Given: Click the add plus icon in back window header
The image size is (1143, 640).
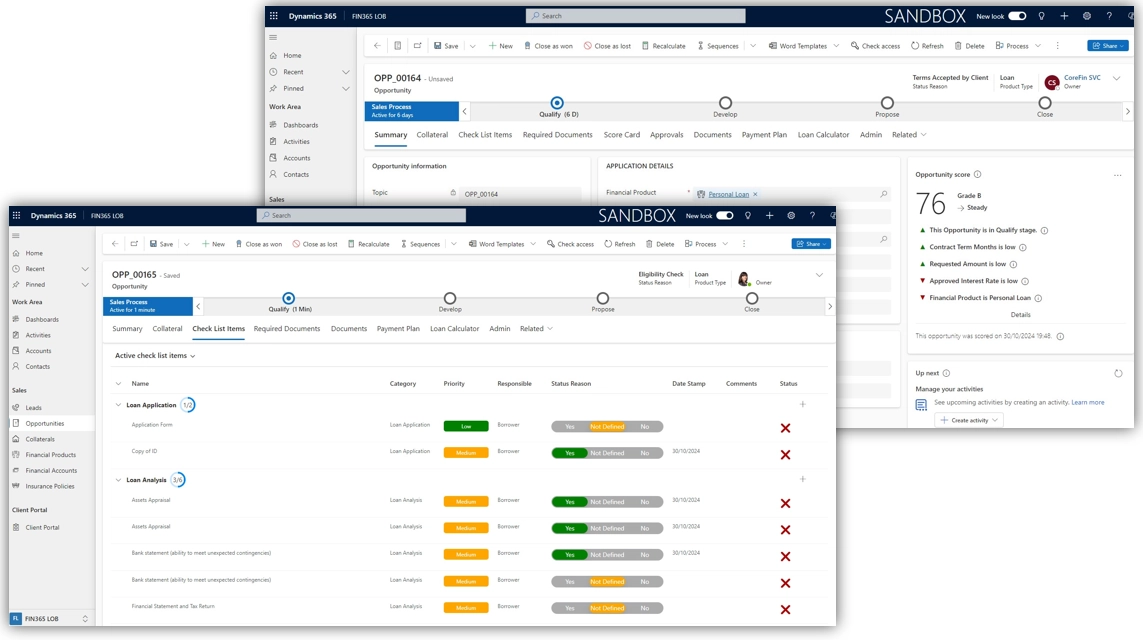Looking at the screenshot, I should point(1064,16).
